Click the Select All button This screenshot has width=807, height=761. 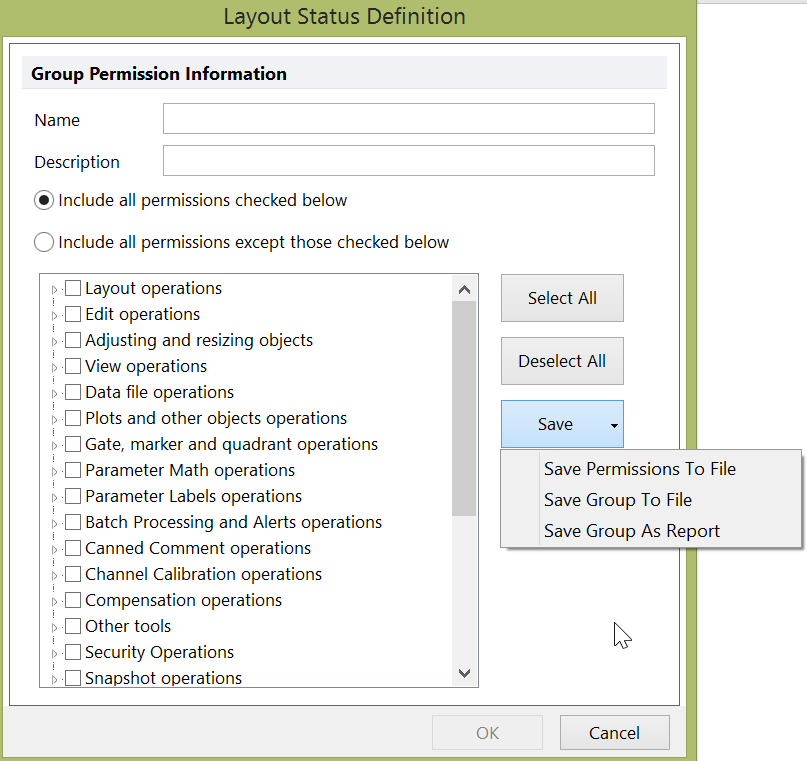(562, 298)
